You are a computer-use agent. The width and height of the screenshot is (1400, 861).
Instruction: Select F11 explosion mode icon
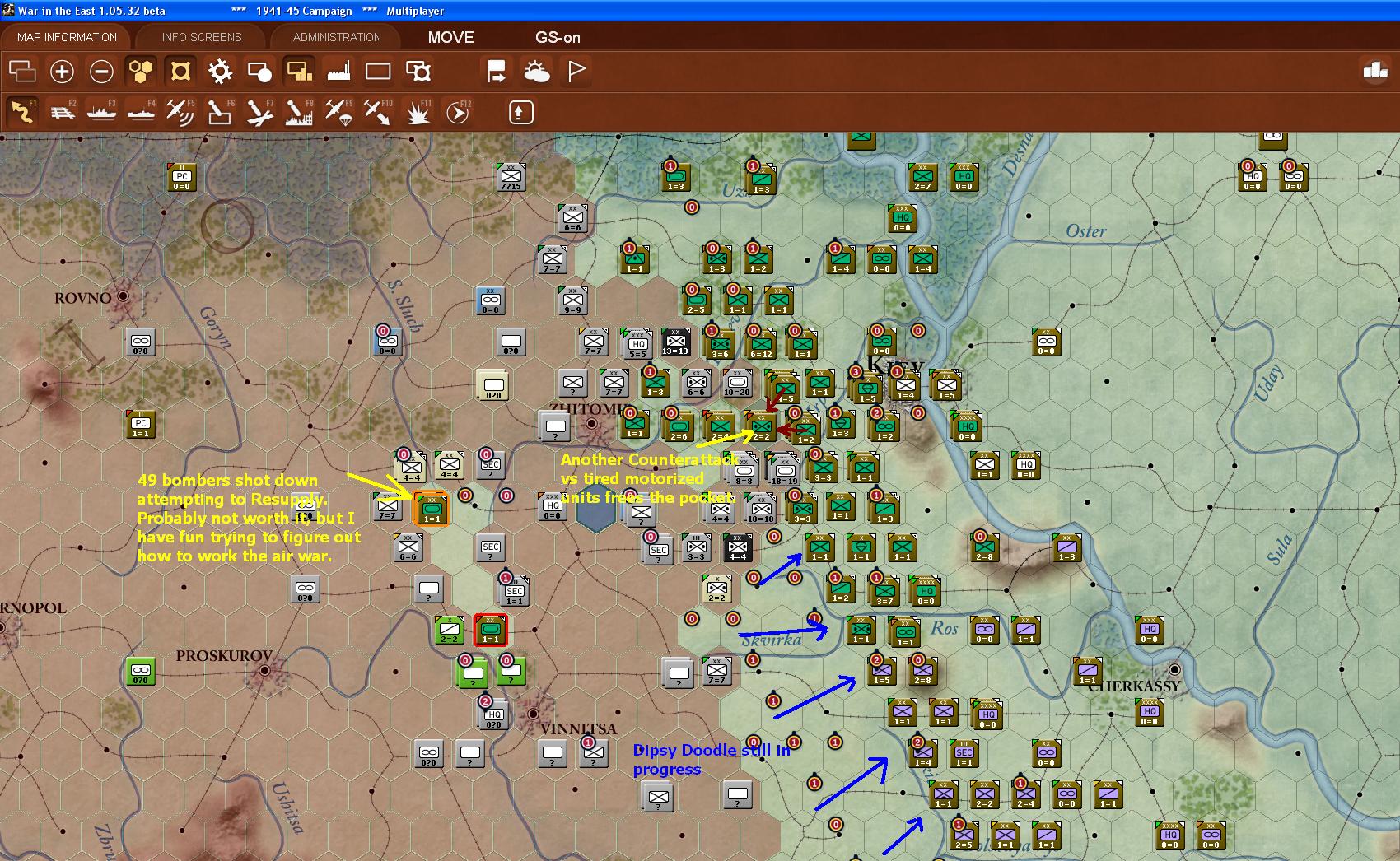coord(418,112)
